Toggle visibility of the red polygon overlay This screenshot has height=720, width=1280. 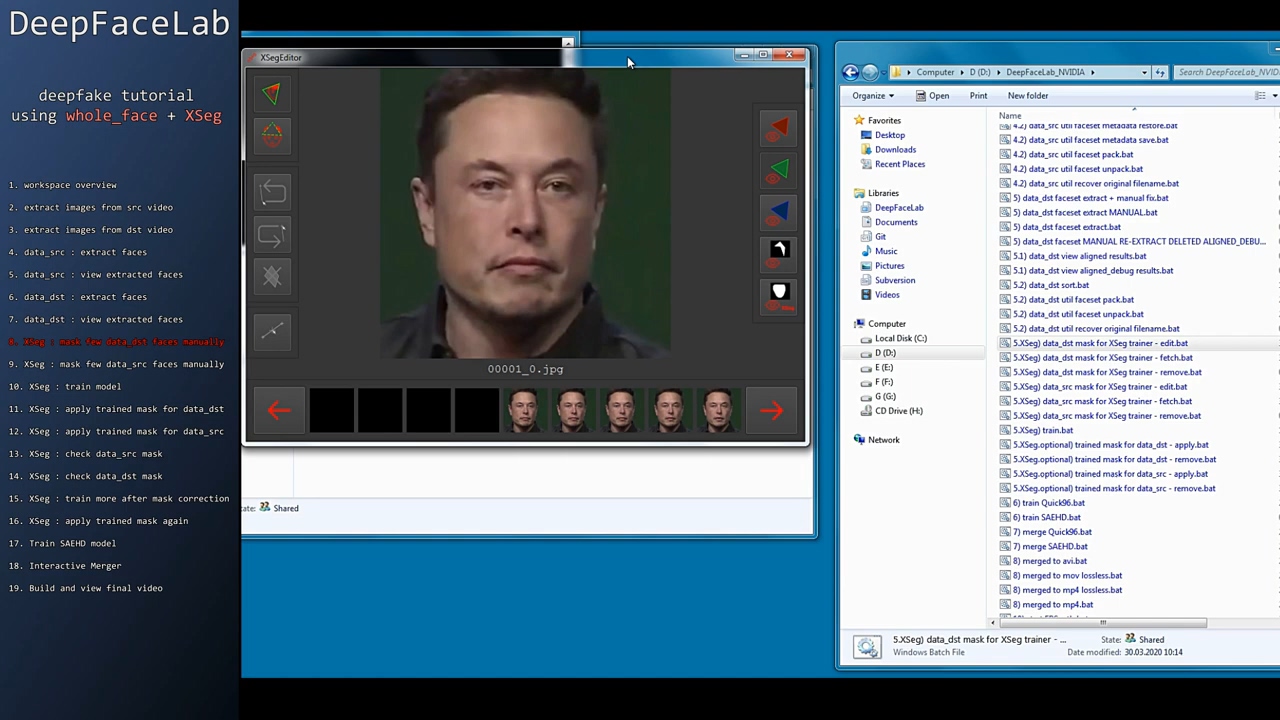click(x=779, y=128)
